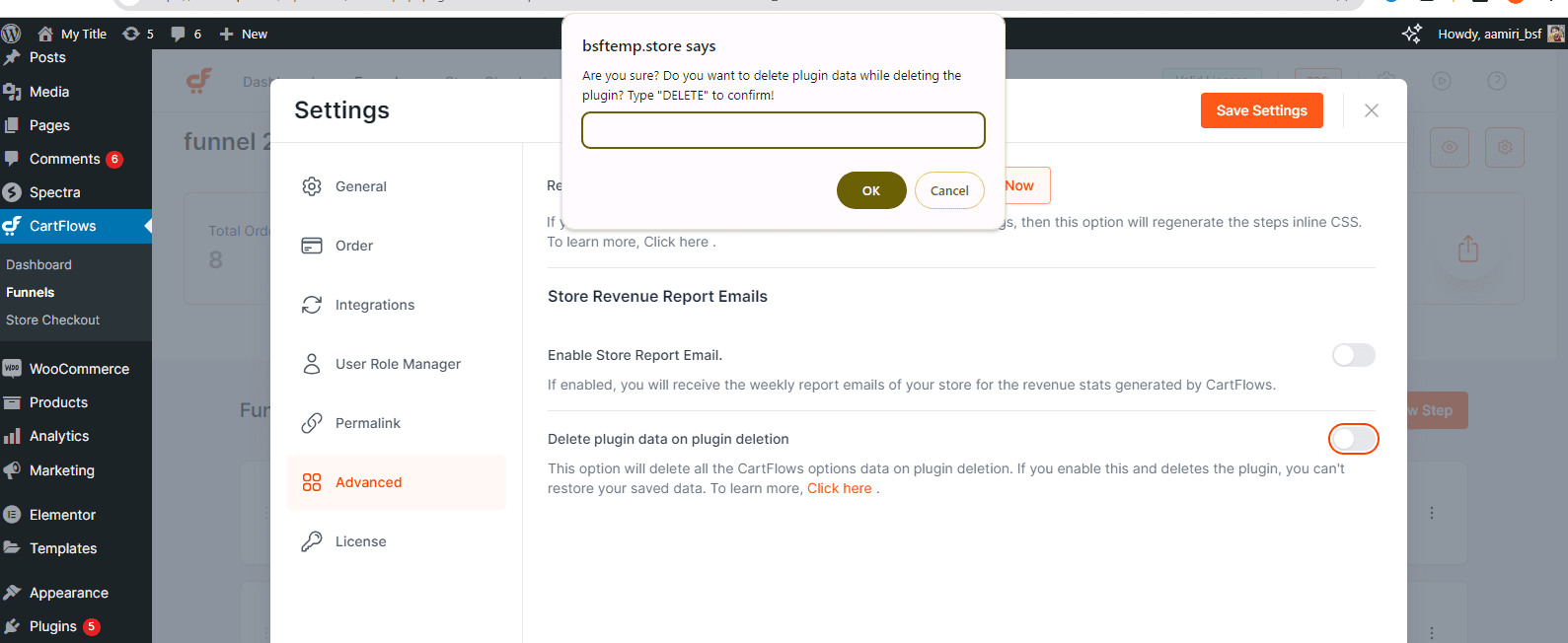
Task: Click the Permalink chain icon
Action: pos(312,423)
